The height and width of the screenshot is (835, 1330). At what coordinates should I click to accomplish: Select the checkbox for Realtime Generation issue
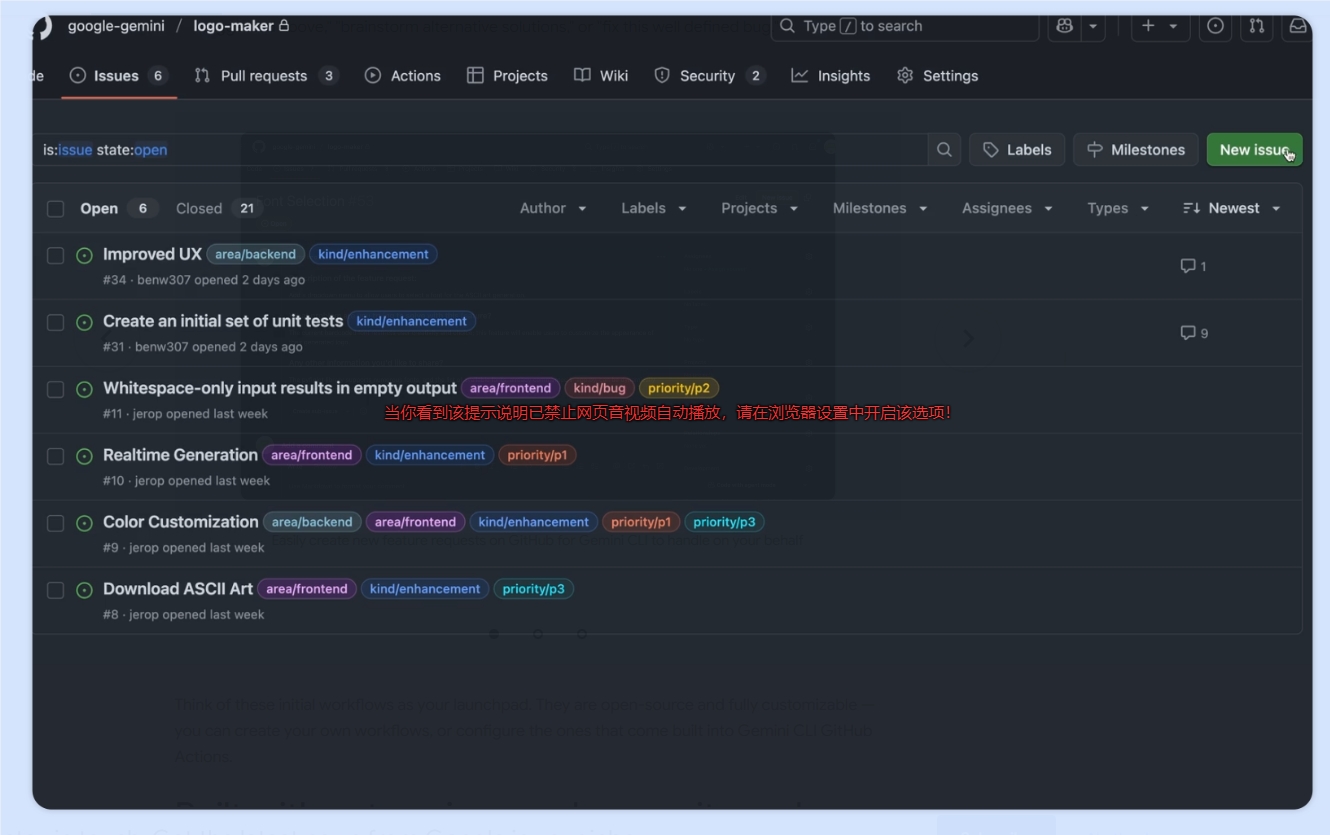(x=56, y=457)
